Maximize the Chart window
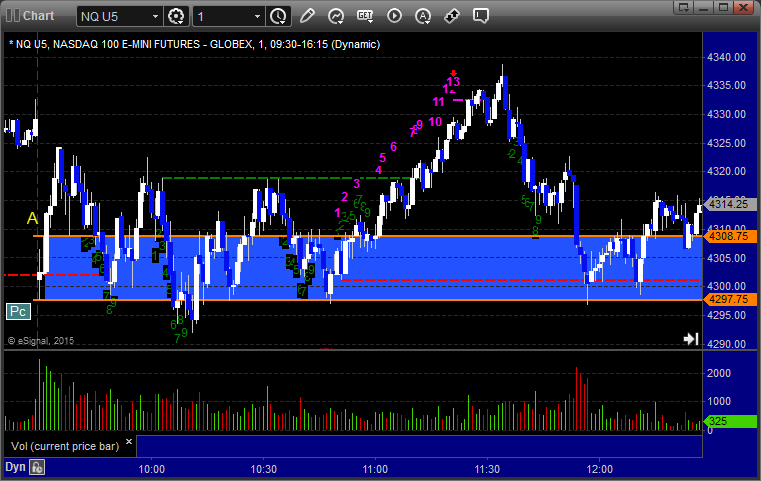Image resolution: width=761 pixels, height=481 pixels. 723,7
